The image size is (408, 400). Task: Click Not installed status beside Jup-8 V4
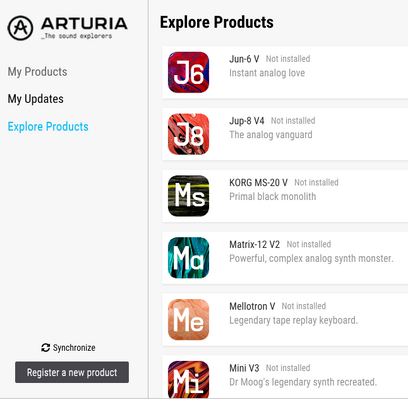(x=293, y=121)
